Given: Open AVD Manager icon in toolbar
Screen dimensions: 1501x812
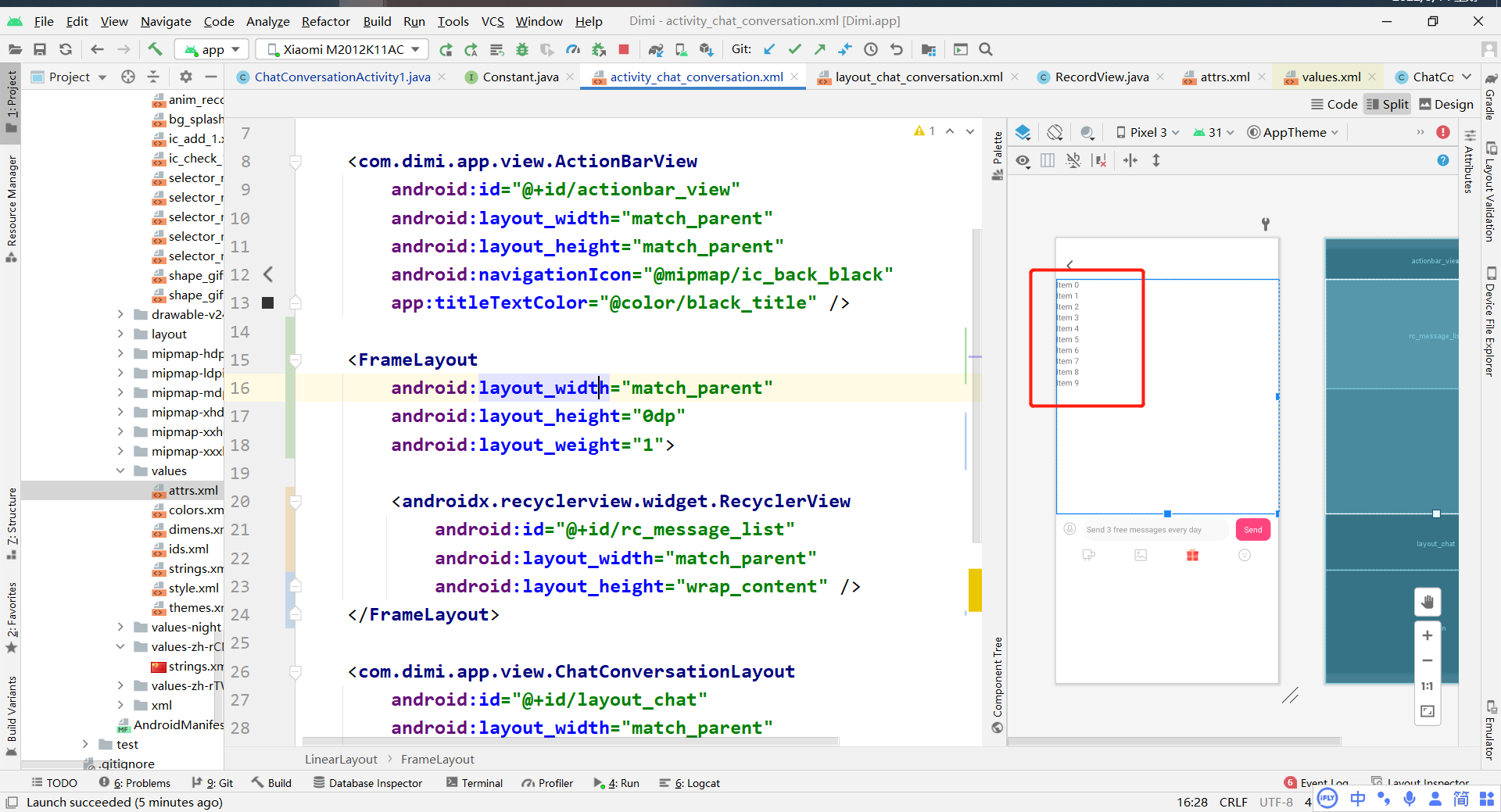Looking at the screenshot, I should pos(681,49).
